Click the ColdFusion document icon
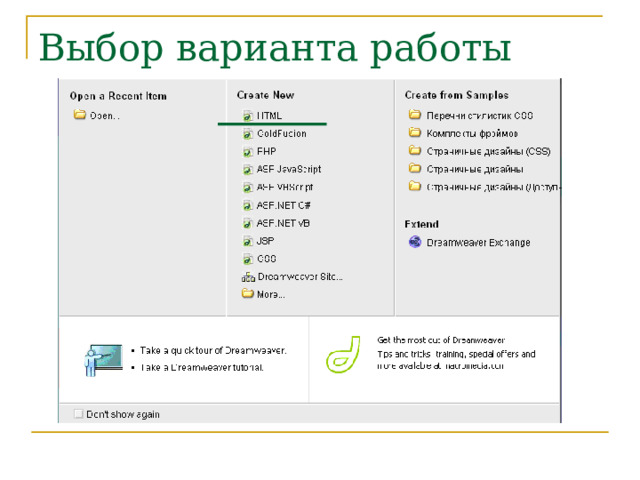This screenshot has width=640, height=480. (247, 134)
